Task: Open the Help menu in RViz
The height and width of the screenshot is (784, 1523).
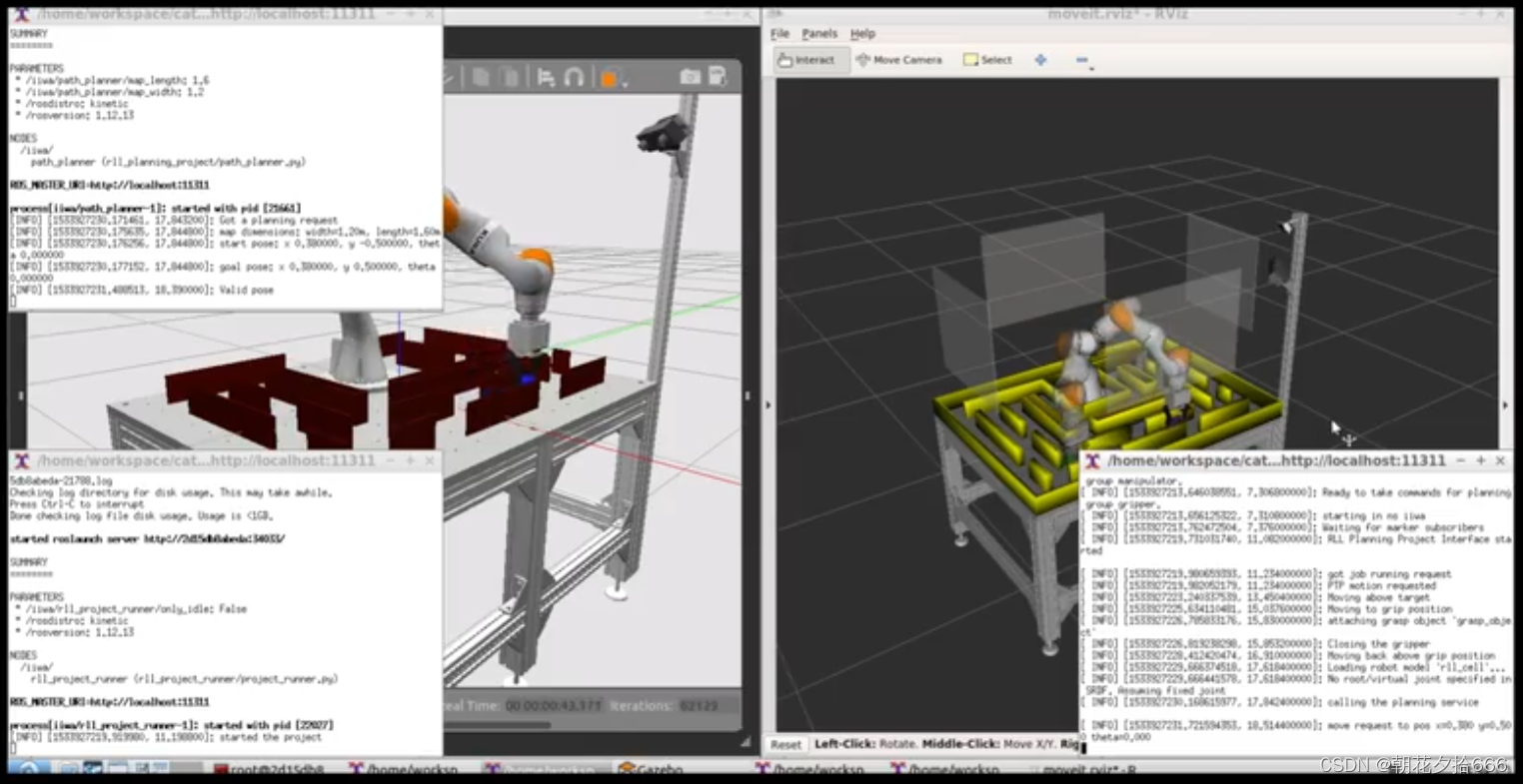Action: point(862,34)
